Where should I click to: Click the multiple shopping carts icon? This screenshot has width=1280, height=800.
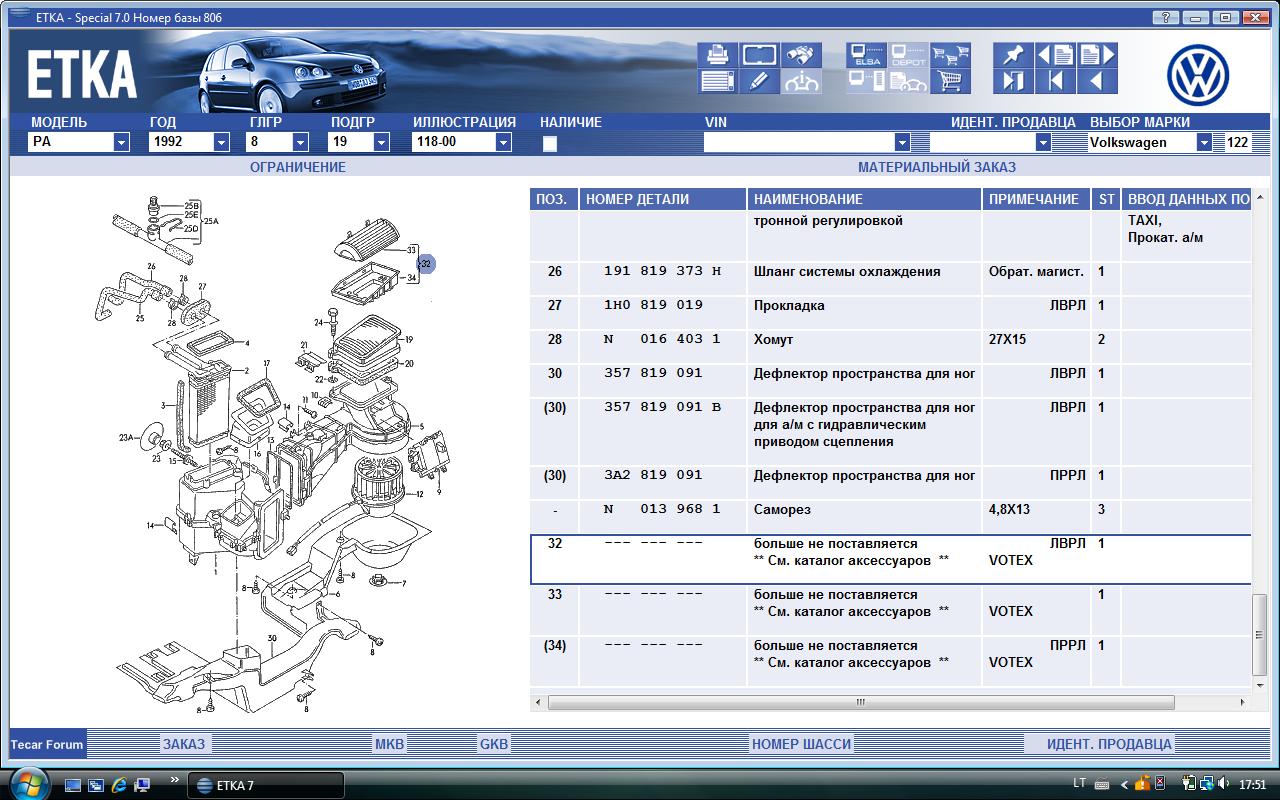click(x=951, y=55)
